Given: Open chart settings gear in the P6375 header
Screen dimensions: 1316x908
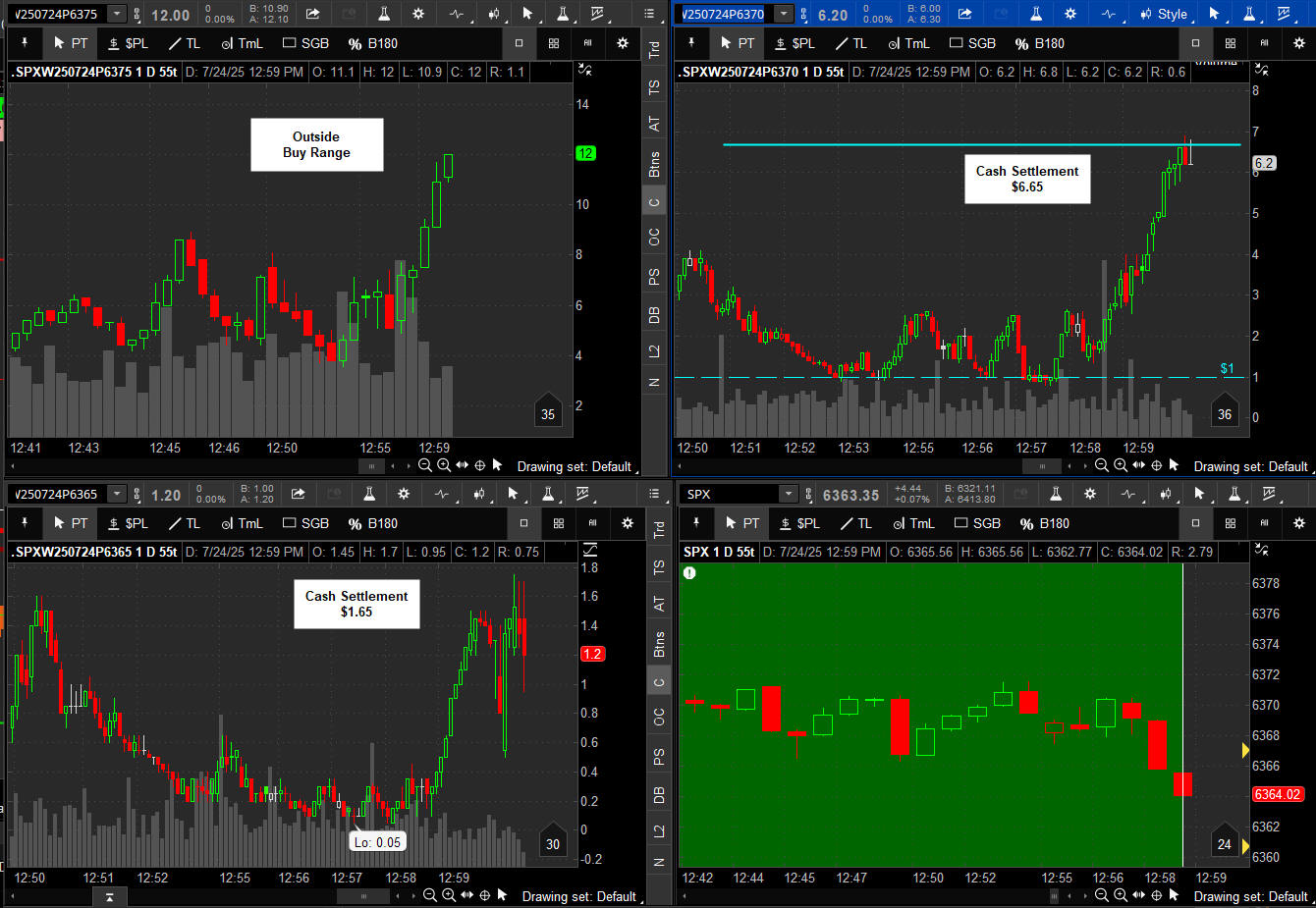Looking at the screenshot, I should 418,14.
